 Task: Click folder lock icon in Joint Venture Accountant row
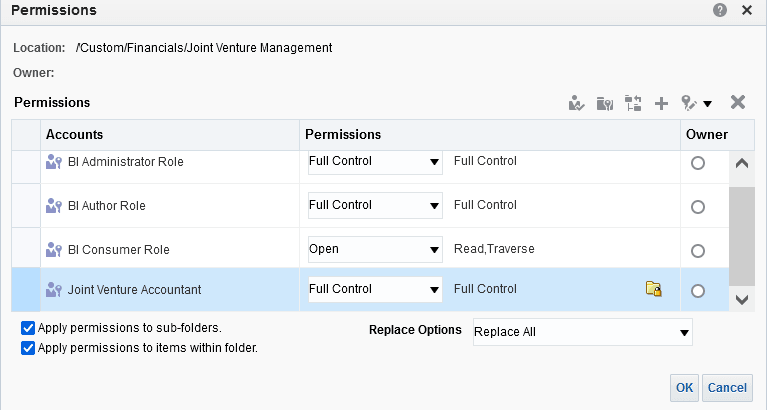coord(653,290)
